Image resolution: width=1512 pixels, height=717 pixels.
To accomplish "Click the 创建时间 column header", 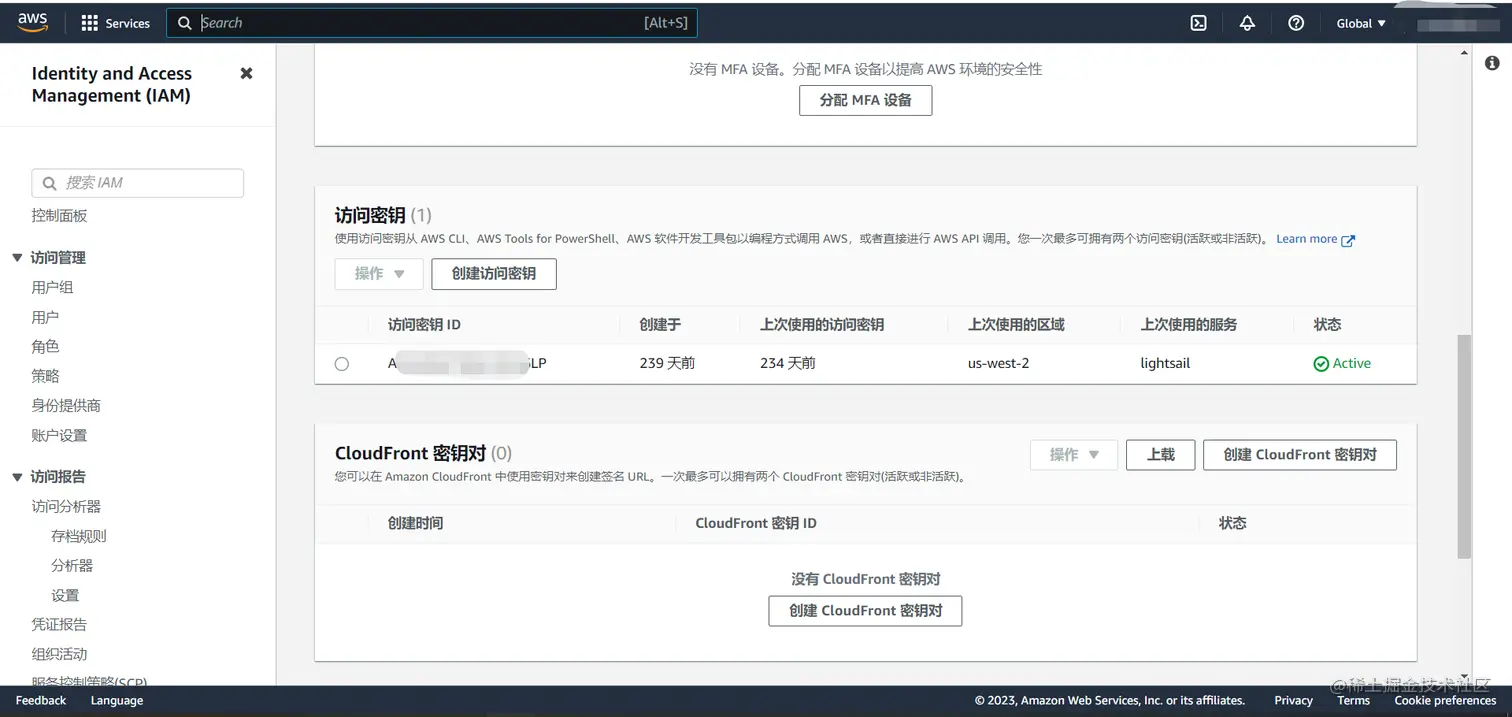I will [x=415, y=524].
